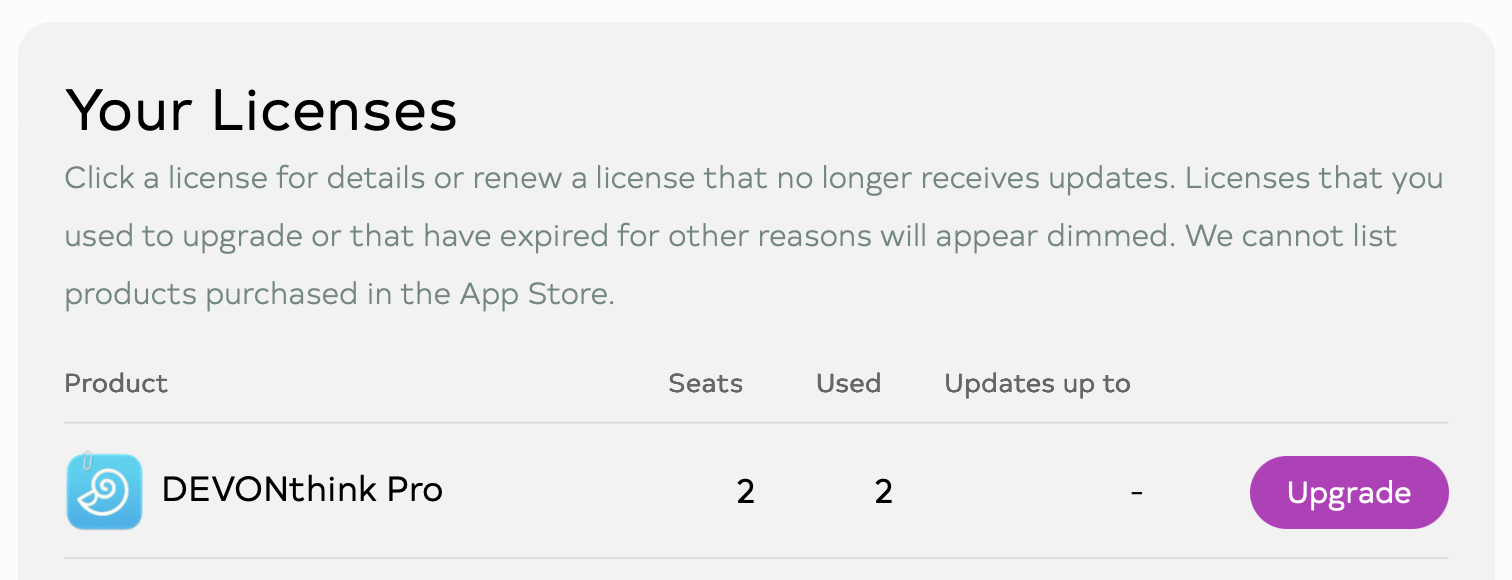Click the Used count for DEVONthink Pro
The height and width of the screenshot is (580, 1512).
click(x=883, y=492)
